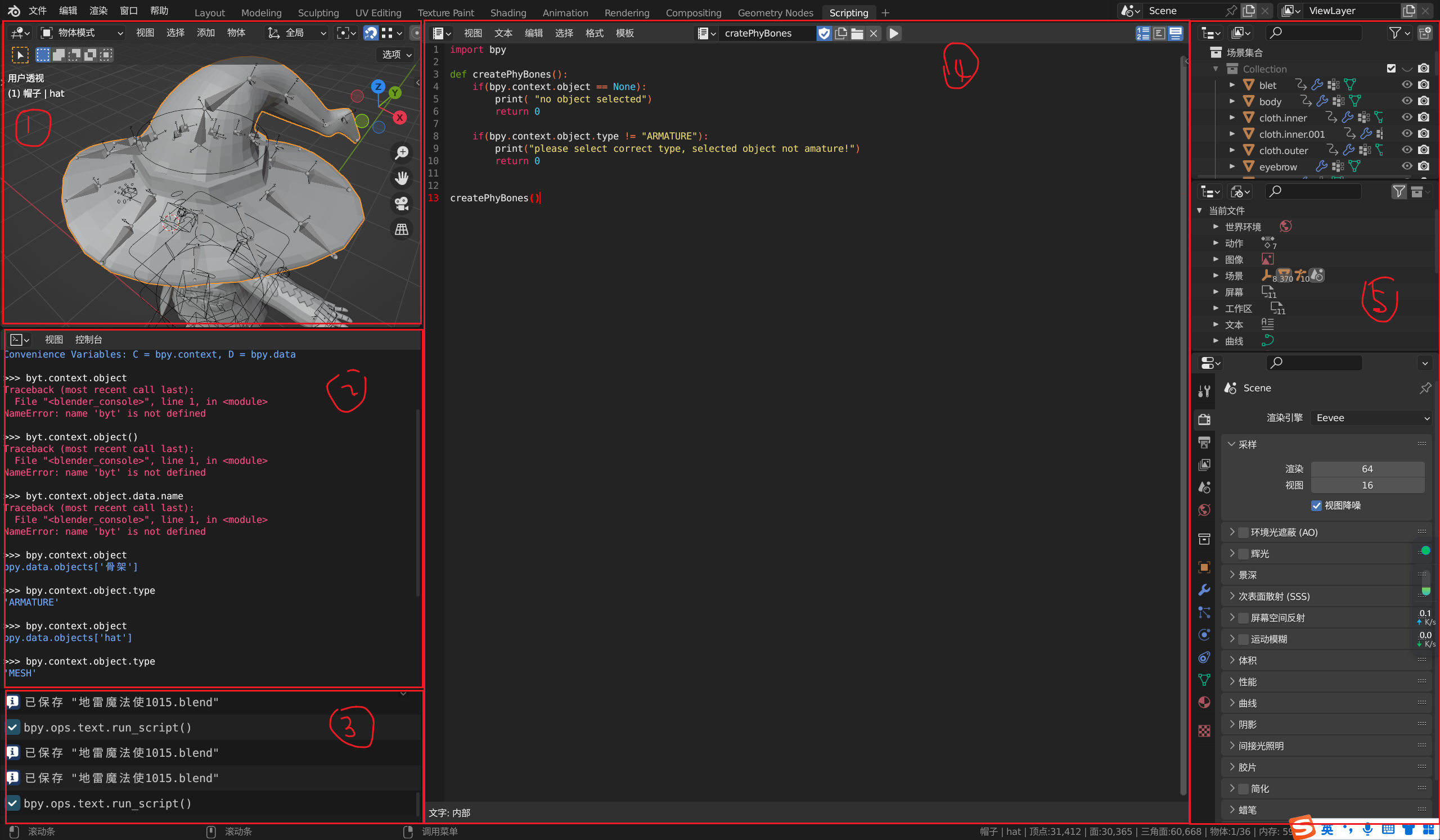Set the 视图 sampling value field
Image resolution: width=1440 pixels, height=840 pixels.
1367,485
